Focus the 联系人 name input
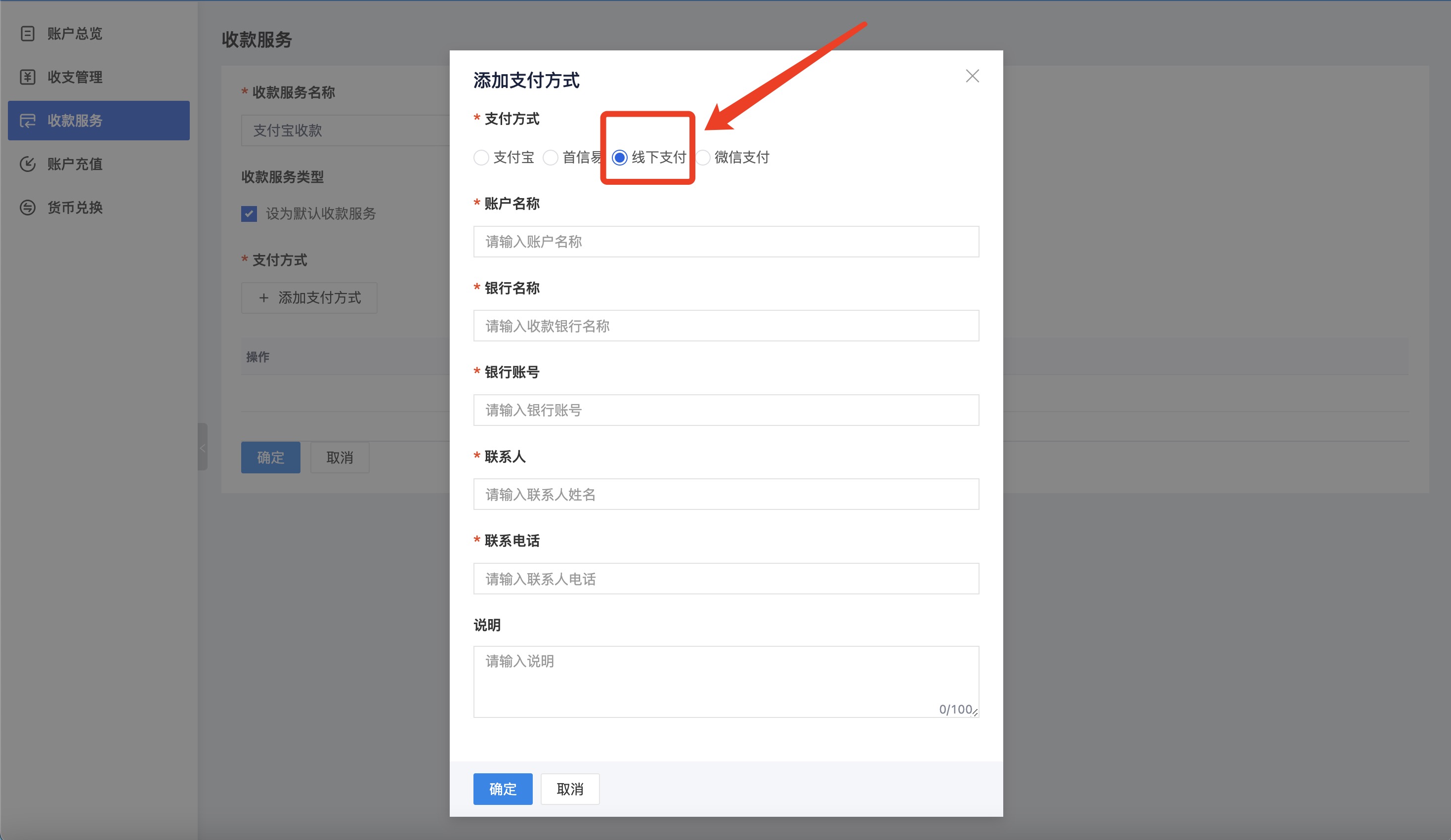 click(x=726, y=494)
